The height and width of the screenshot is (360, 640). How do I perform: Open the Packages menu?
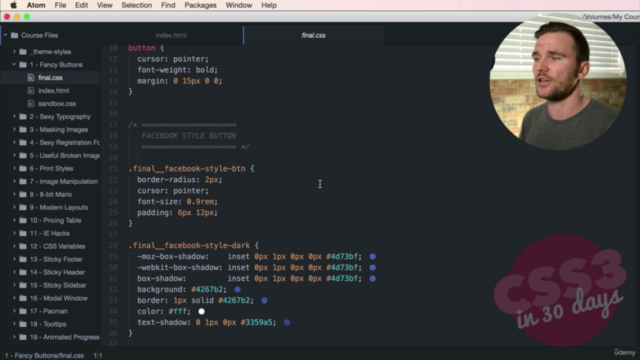(200, 5)
